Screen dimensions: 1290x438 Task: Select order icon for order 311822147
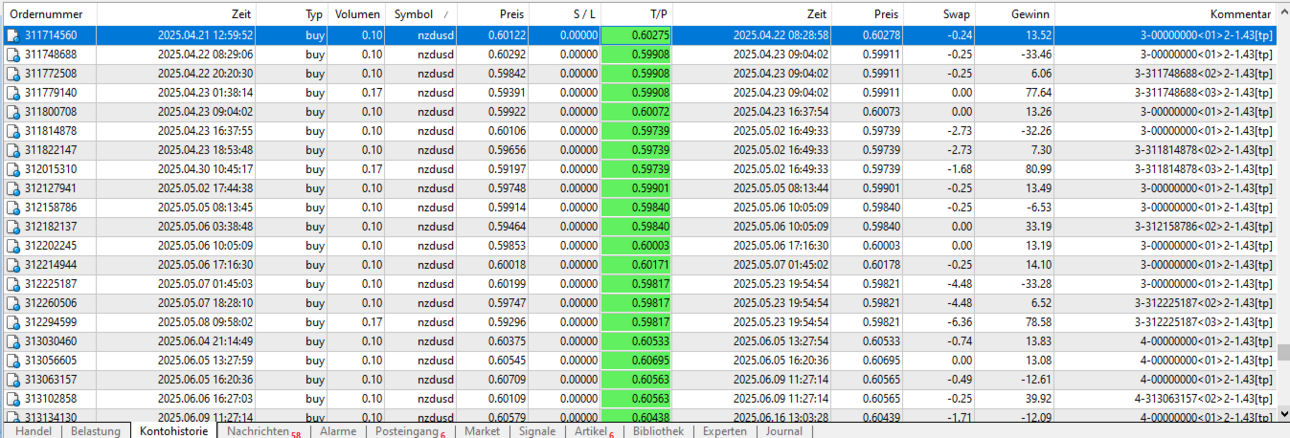pyautogui.click(x=13, y=150)
